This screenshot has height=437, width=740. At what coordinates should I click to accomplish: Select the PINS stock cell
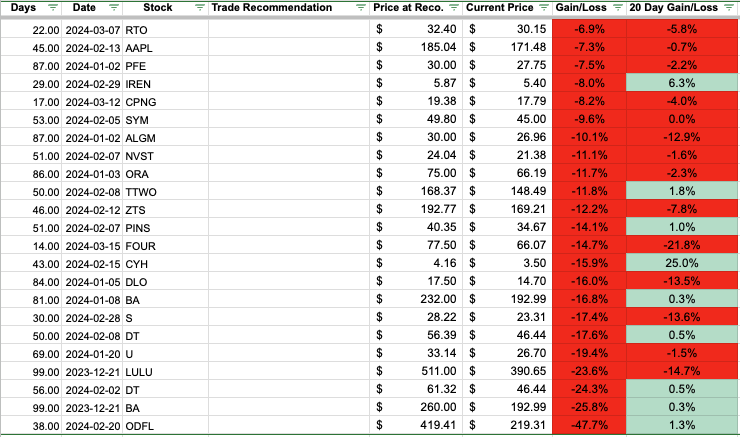[166, 228]
